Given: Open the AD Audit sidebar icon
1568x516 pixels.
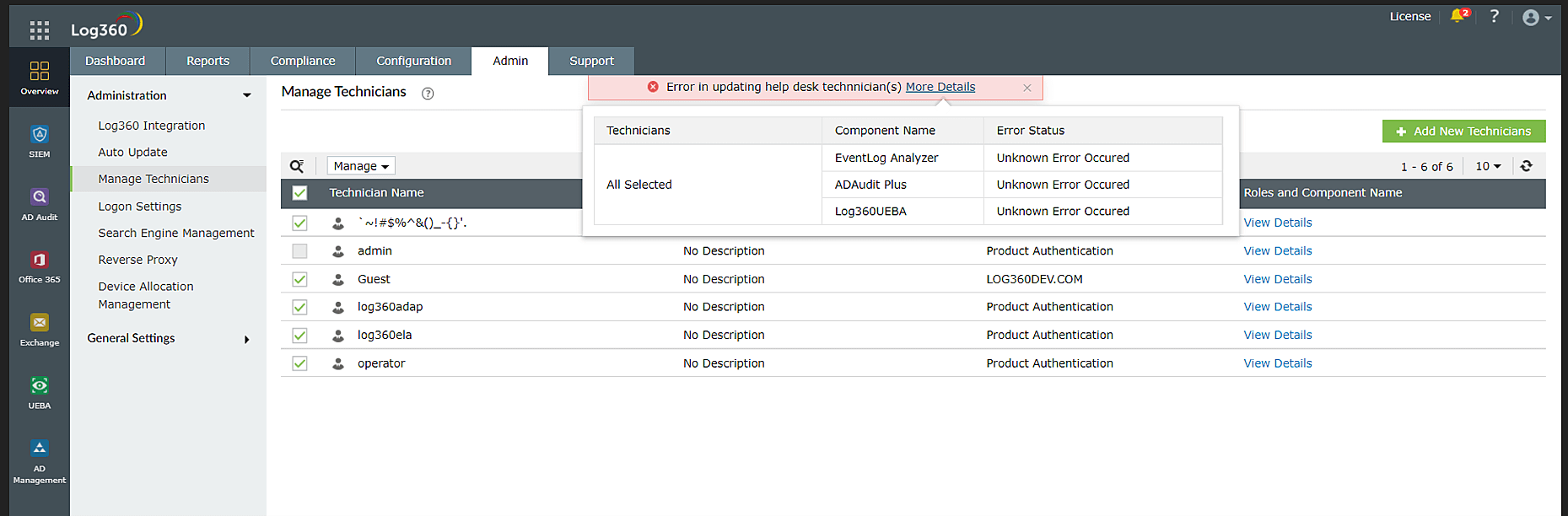Looking at the screenshot, I should click(x=40, y=203).
